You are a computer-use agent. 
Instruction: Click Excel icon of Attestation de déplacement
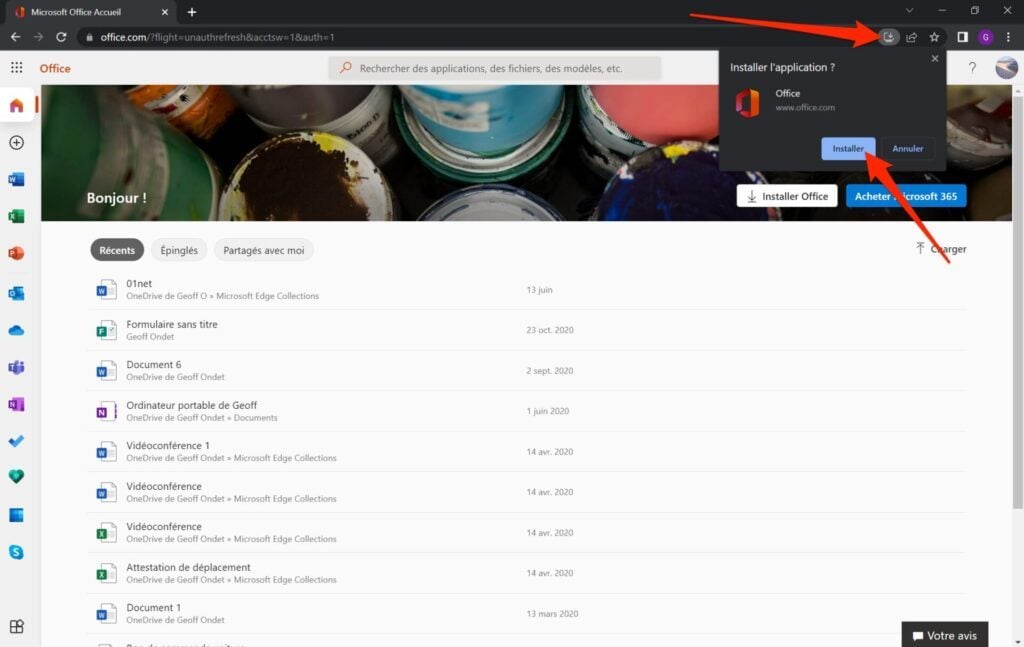tap(106, 573)
